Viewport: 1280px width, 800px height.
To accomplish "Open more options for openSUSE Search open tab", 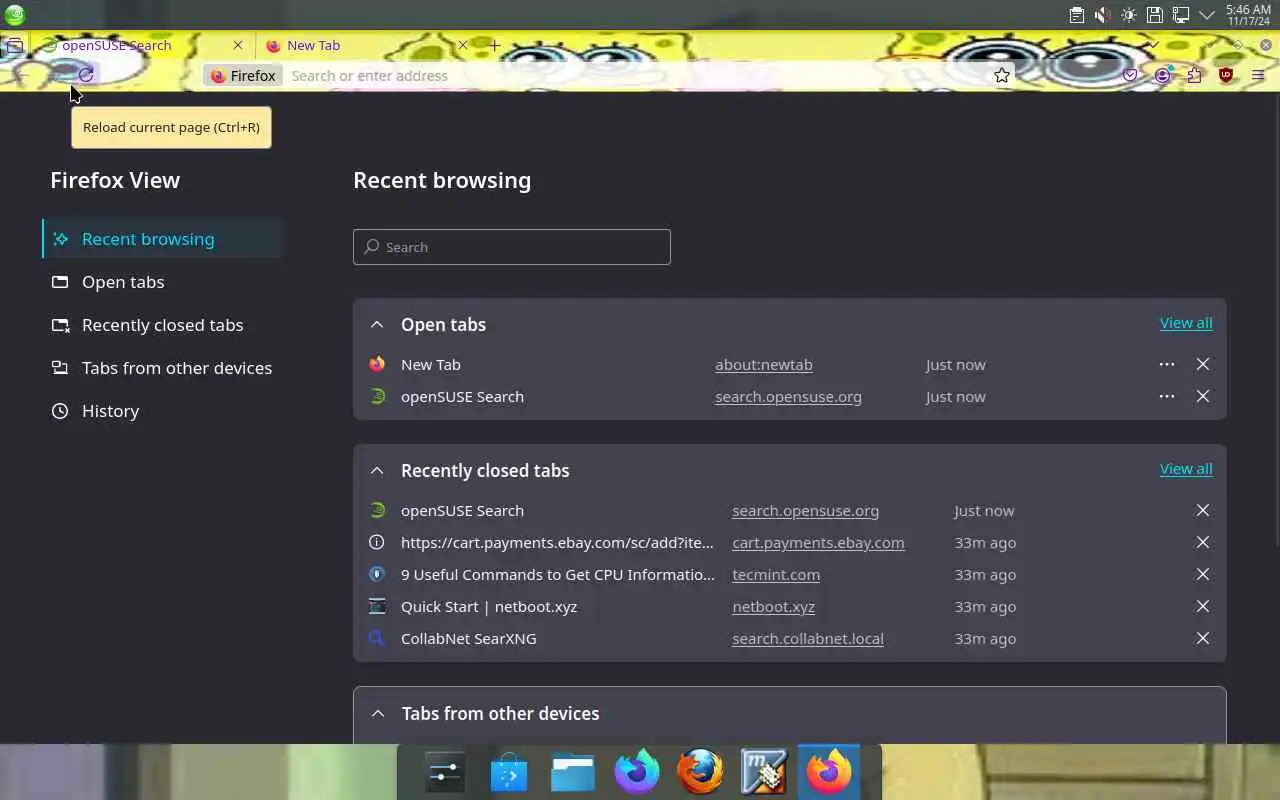I will coord(1167,397).
